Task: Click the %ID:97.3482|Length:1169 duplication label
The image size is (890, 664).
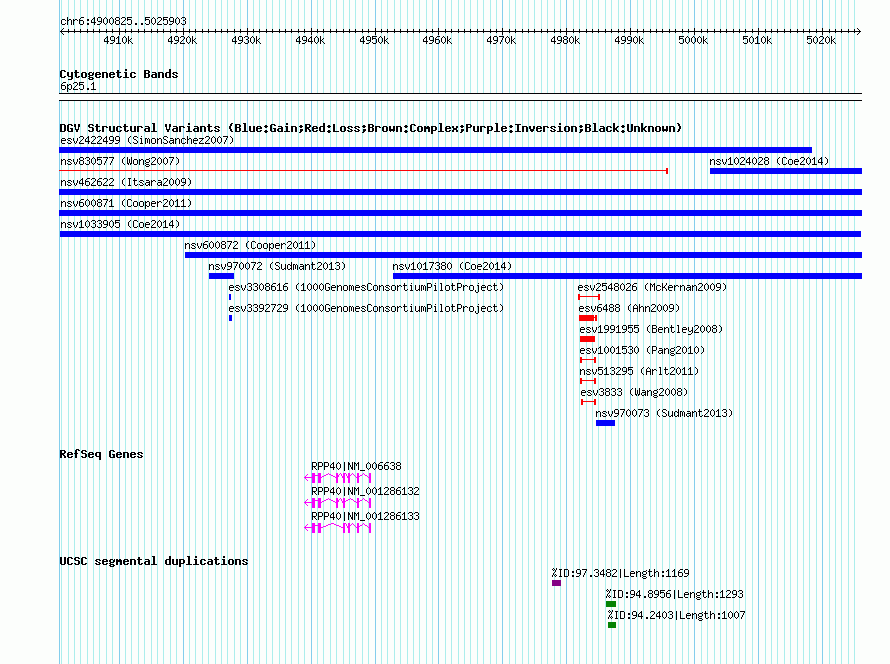Action: pos(620,573)
